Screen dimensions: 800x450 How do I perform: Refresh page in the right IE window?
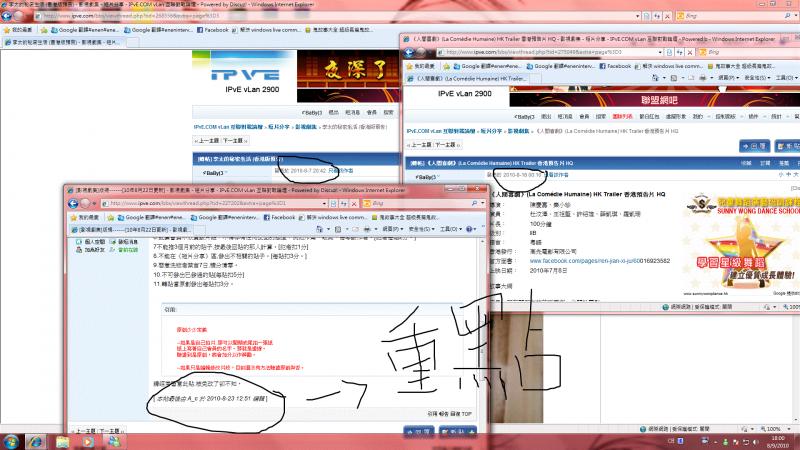[x=680, y=53]
